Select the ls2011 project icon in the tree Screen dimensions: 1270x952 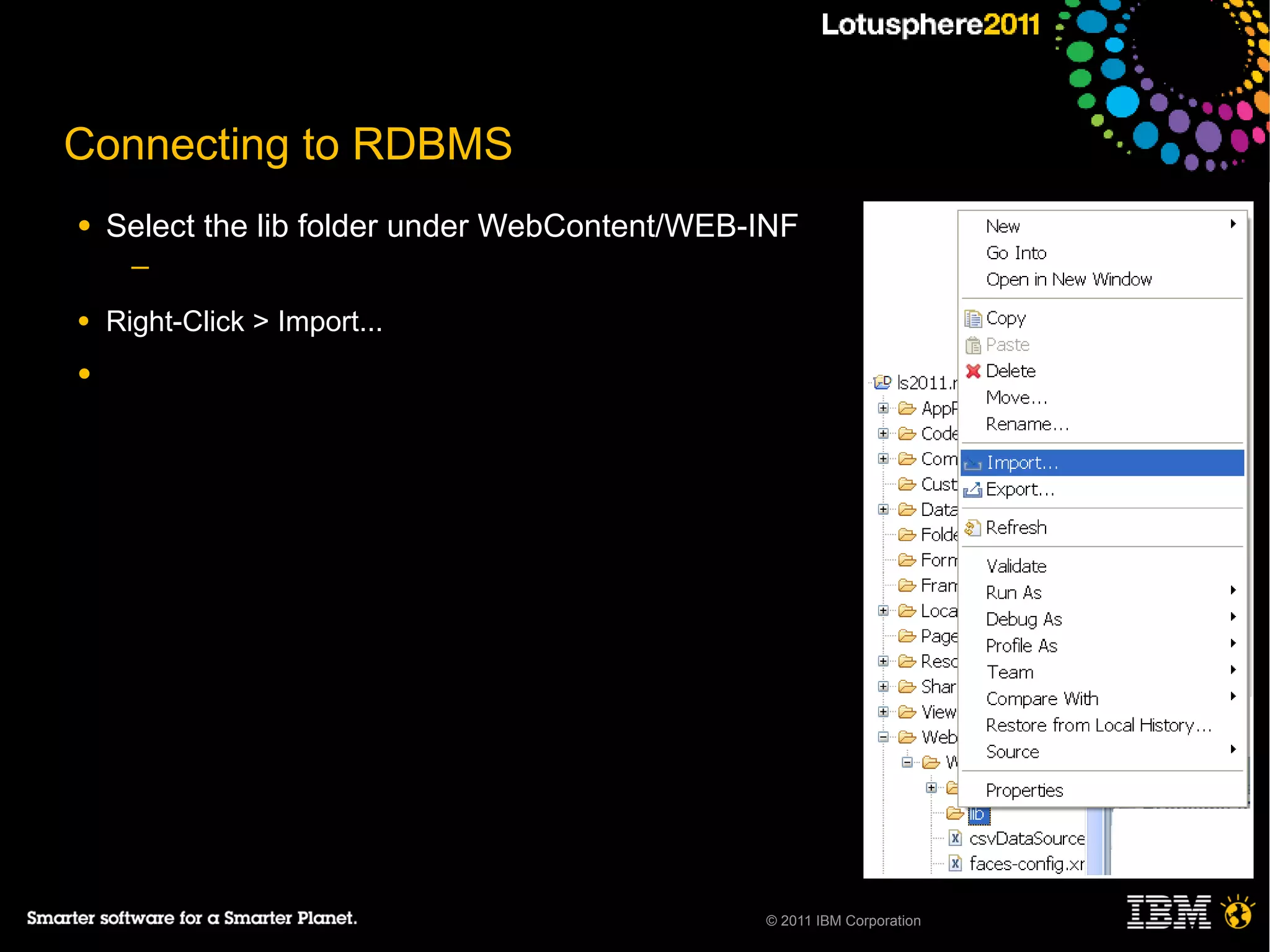882,383
